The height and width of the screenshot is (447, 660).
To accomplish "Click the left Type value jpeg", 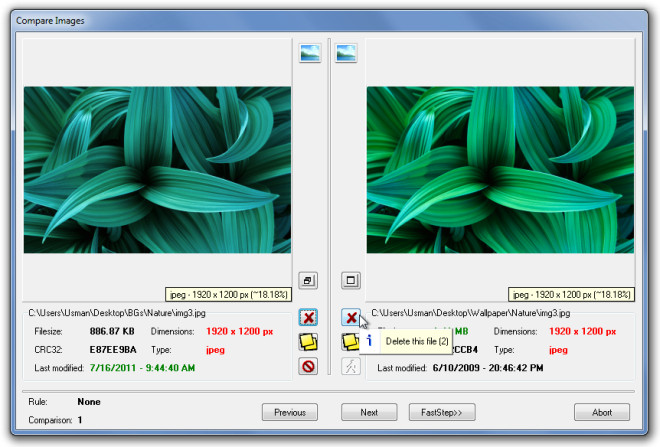I will 215,350.
